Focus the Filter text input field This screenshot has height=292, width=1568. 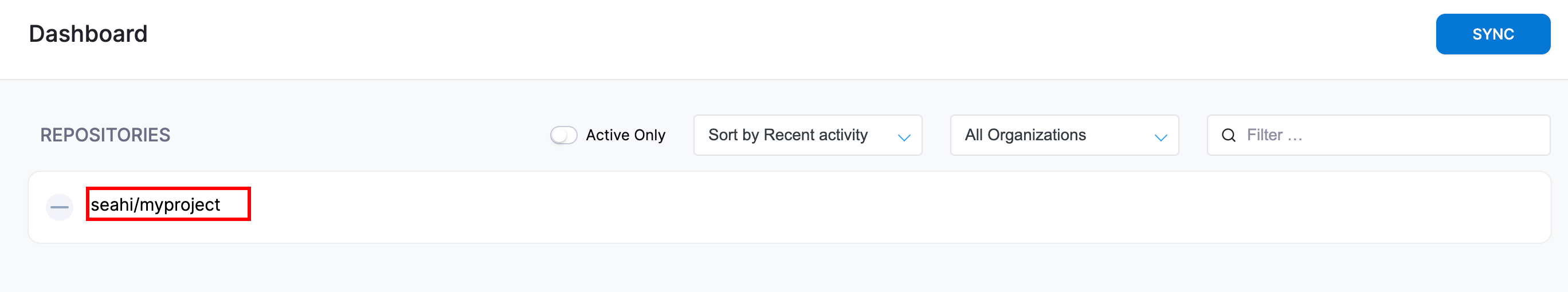coord(1379,135)
